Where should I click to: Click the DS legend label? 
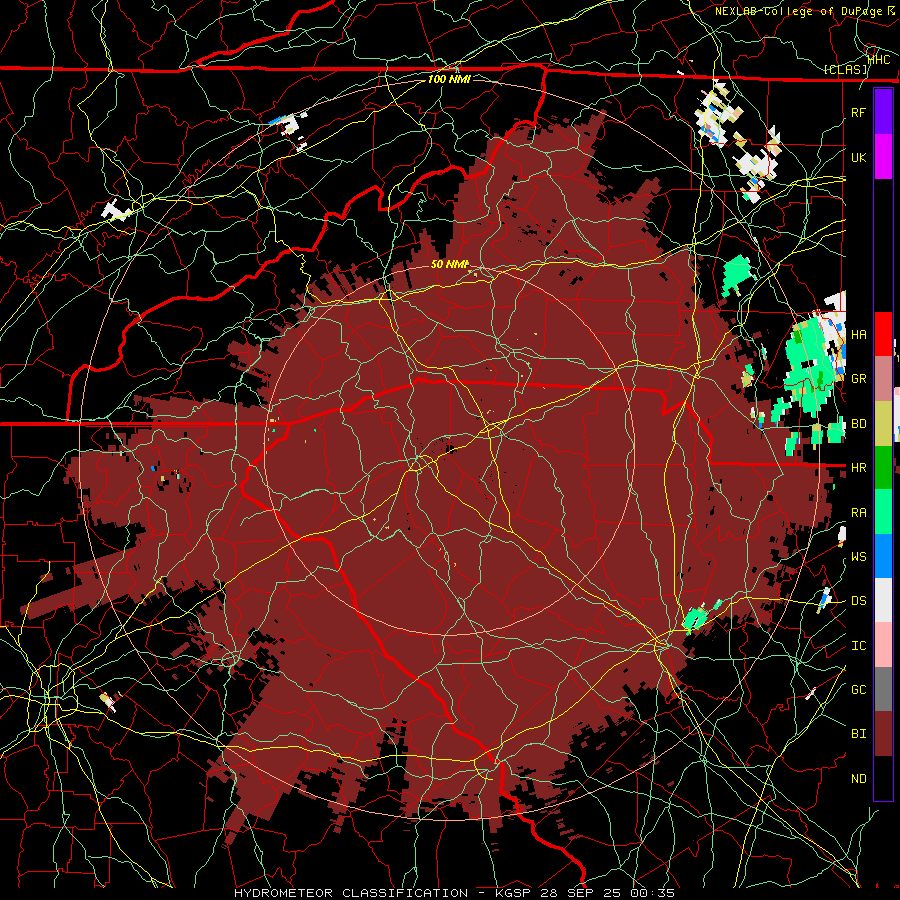pyautogui.click(x=859, y=601)
